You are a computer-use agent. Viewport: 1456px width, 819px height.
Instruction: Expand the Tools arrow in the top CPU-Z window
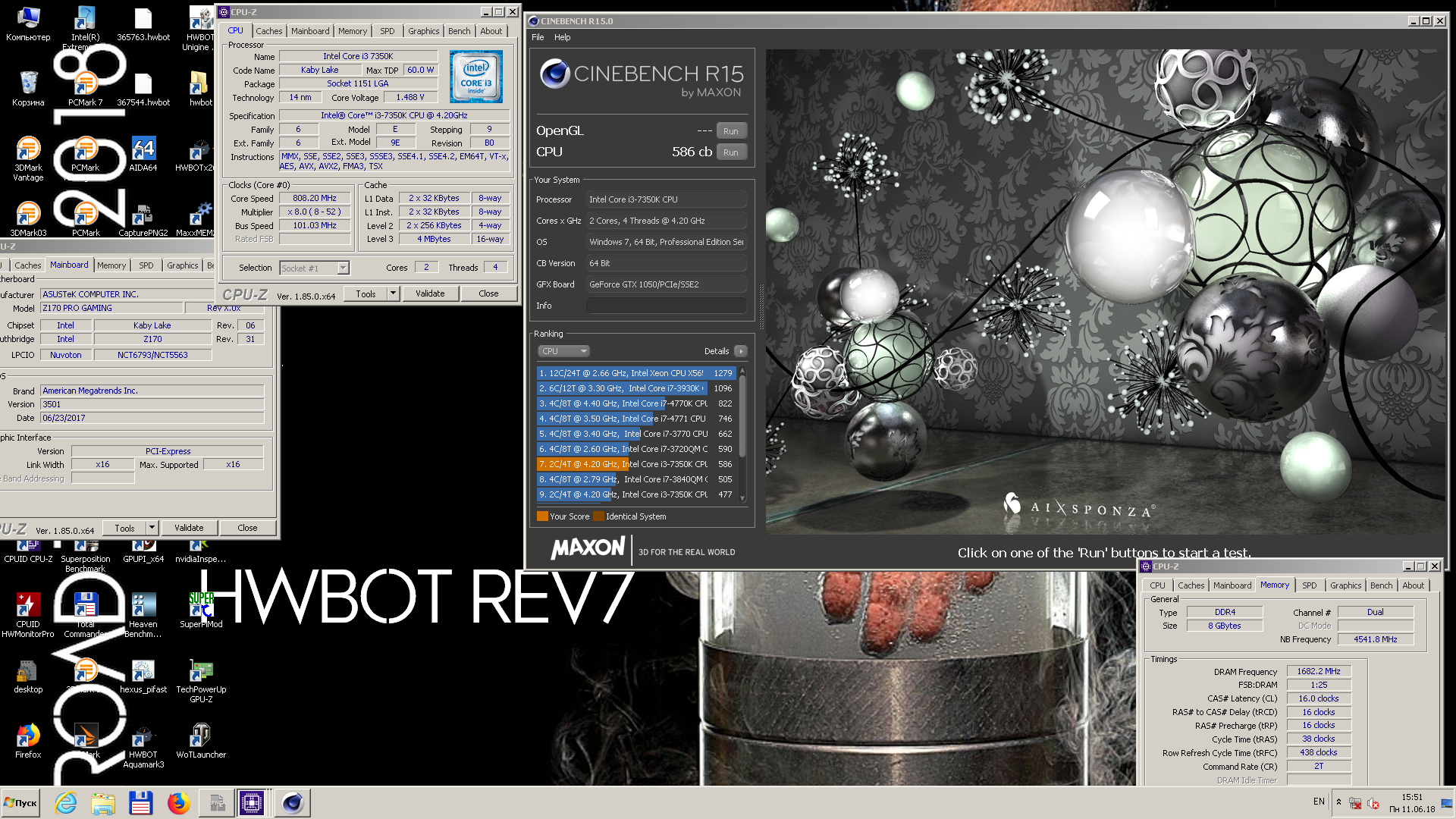(x=393, y=293)
